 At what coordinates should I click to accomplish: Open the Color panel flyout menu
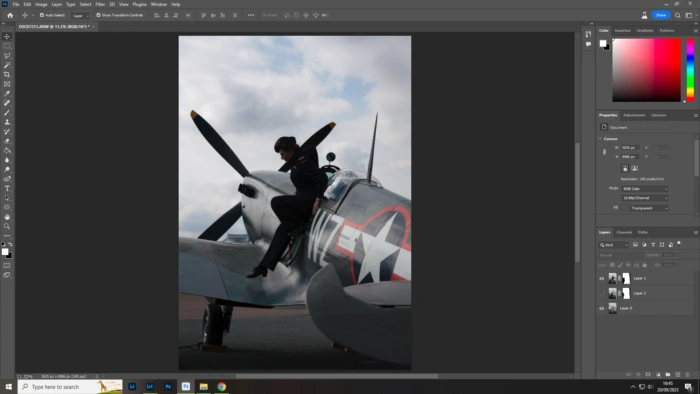(x=696, y=31)
